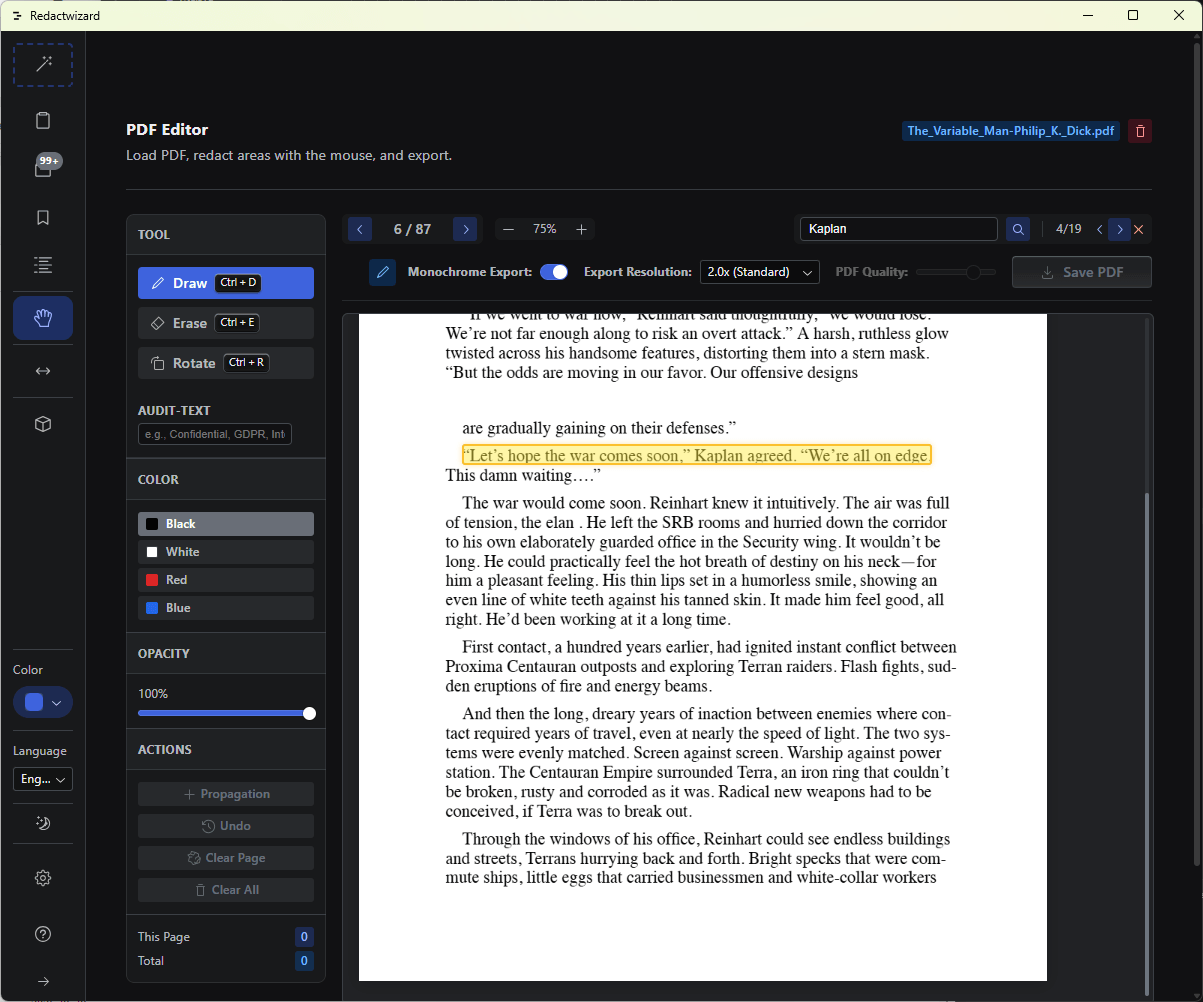Go to the next PDF page
The image size is (1203, 1002).
tap(465, 229)
